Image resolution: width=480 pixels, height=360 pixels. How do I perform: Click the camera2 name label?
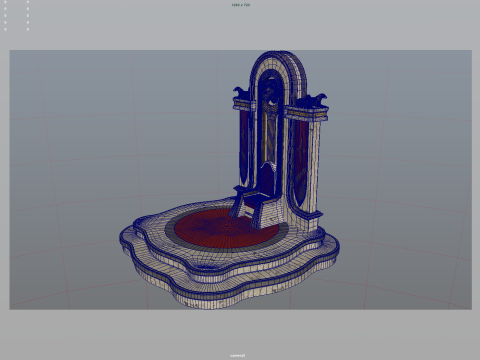tap(239, 355)
